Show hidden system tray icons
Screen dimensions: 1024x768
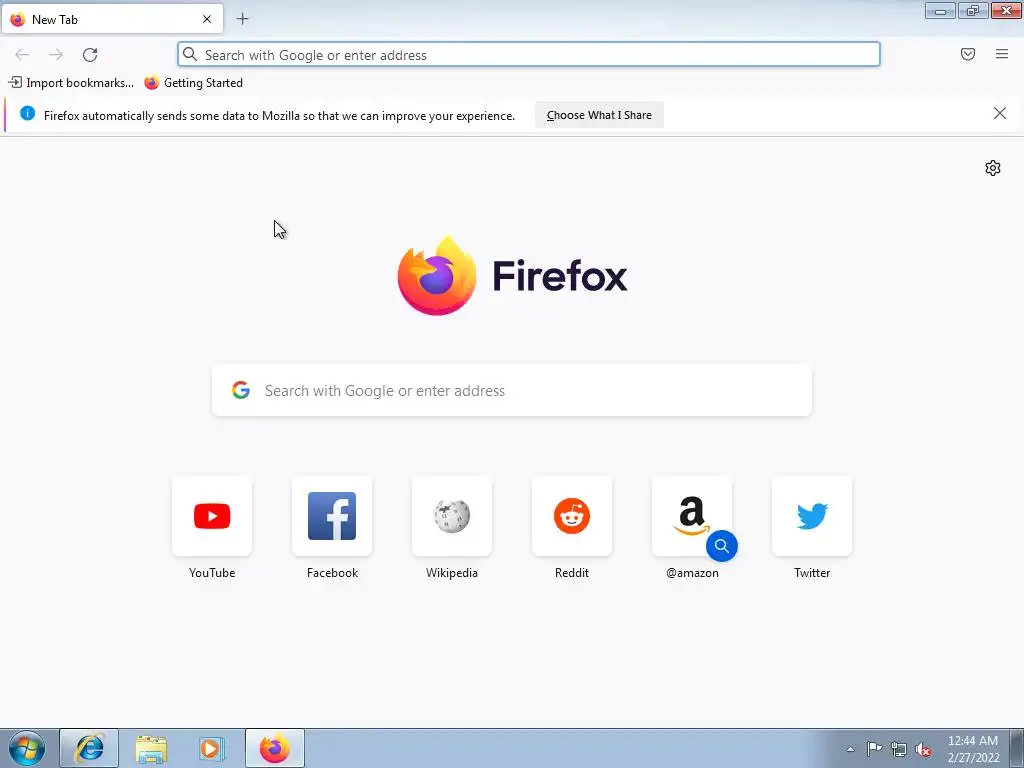(850, 749)
